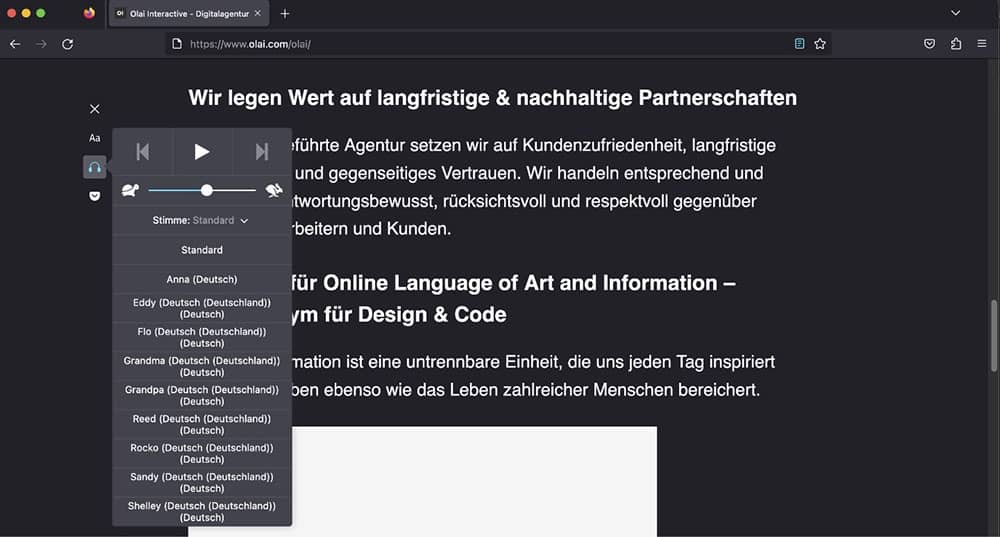Click the white image placeholder in article
The width and height of the screenshot is (1000, 537).
click(x=474, y=482)
